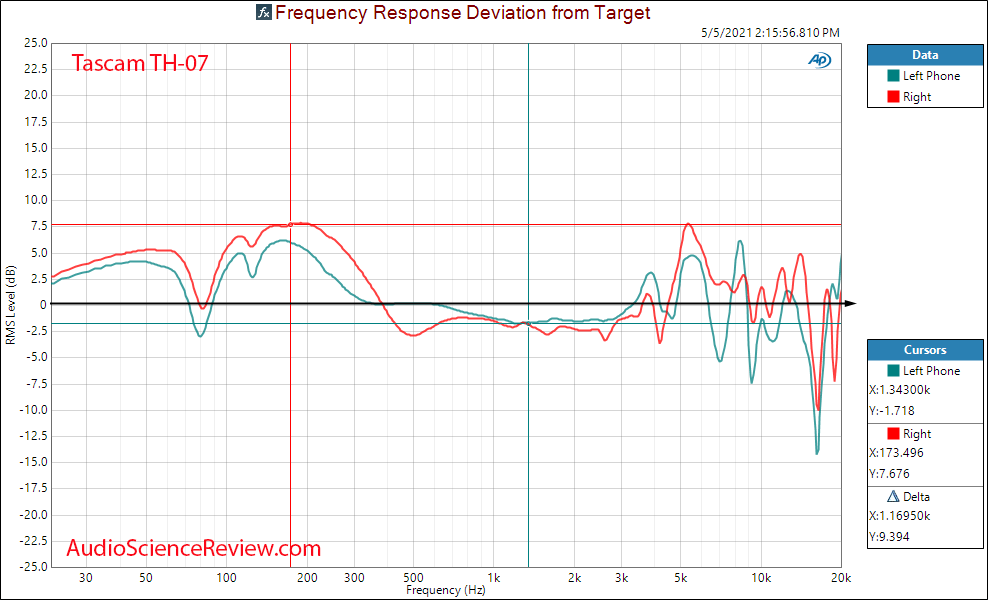This screenshot has width=988, height=600.
Task: Click the teal Left Phone swatch in Cursors panel
Action: click(893, 371)
